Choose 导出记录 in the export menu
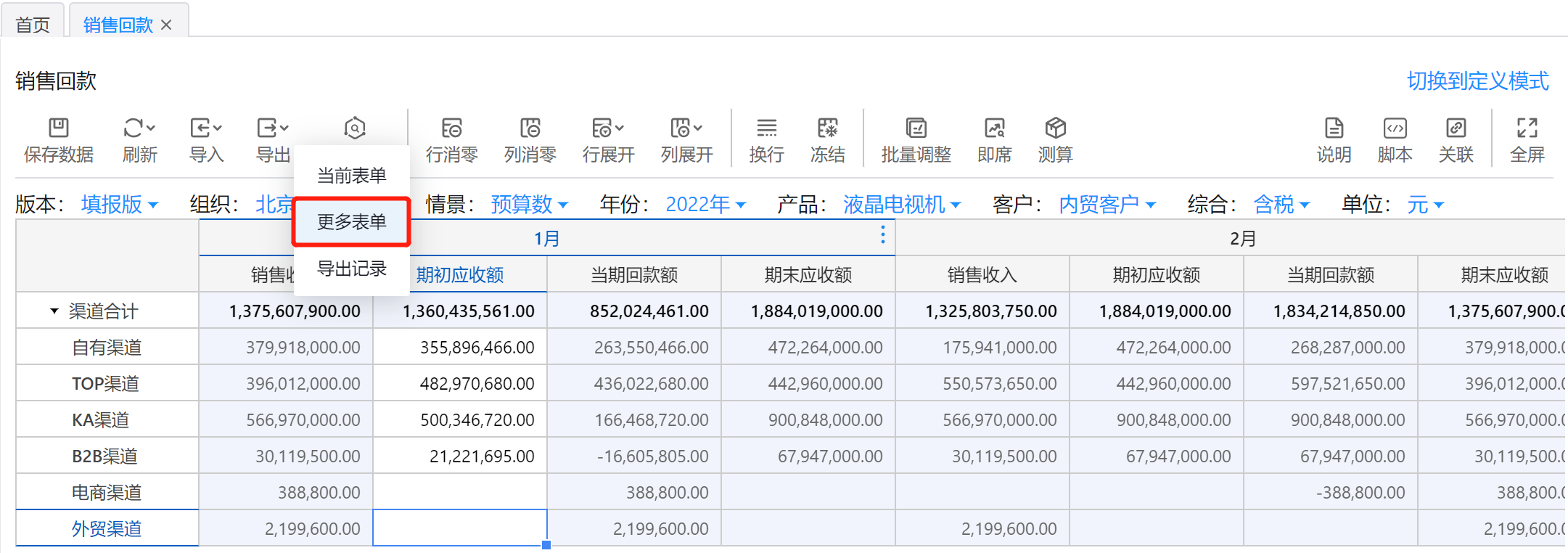Viewport: 1568px width, 553px height. [352, 269]
